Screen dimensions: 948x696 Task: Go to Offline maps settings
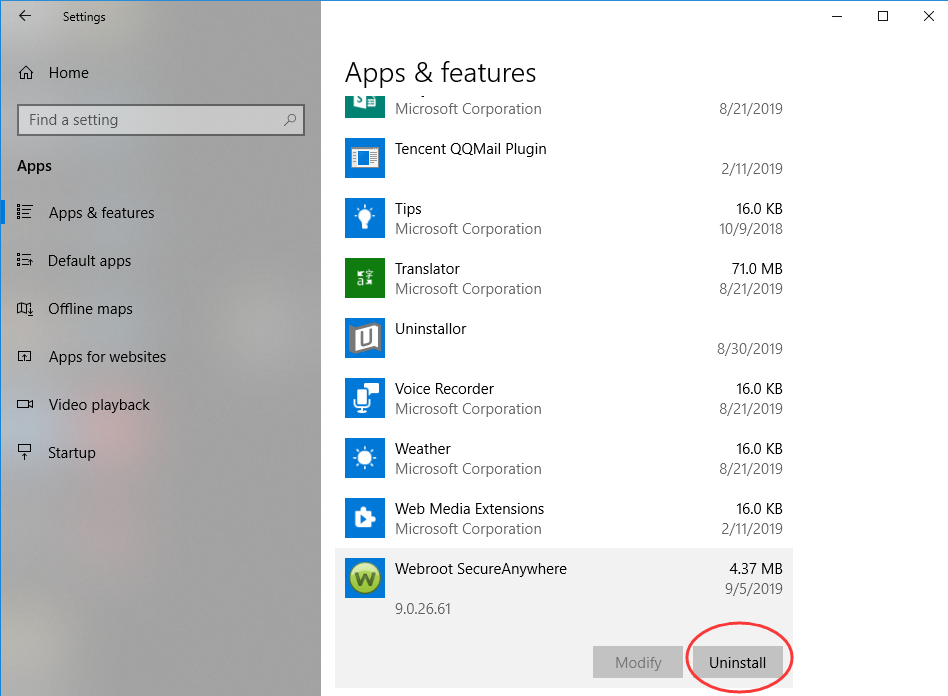[90, 308]
